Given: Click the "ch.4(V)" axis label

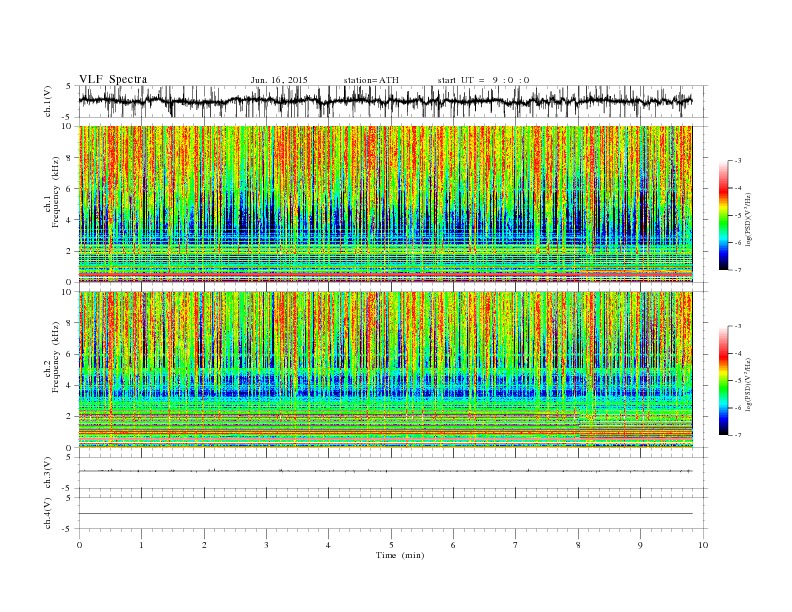Looking at the screenshot, I should 48,513.
